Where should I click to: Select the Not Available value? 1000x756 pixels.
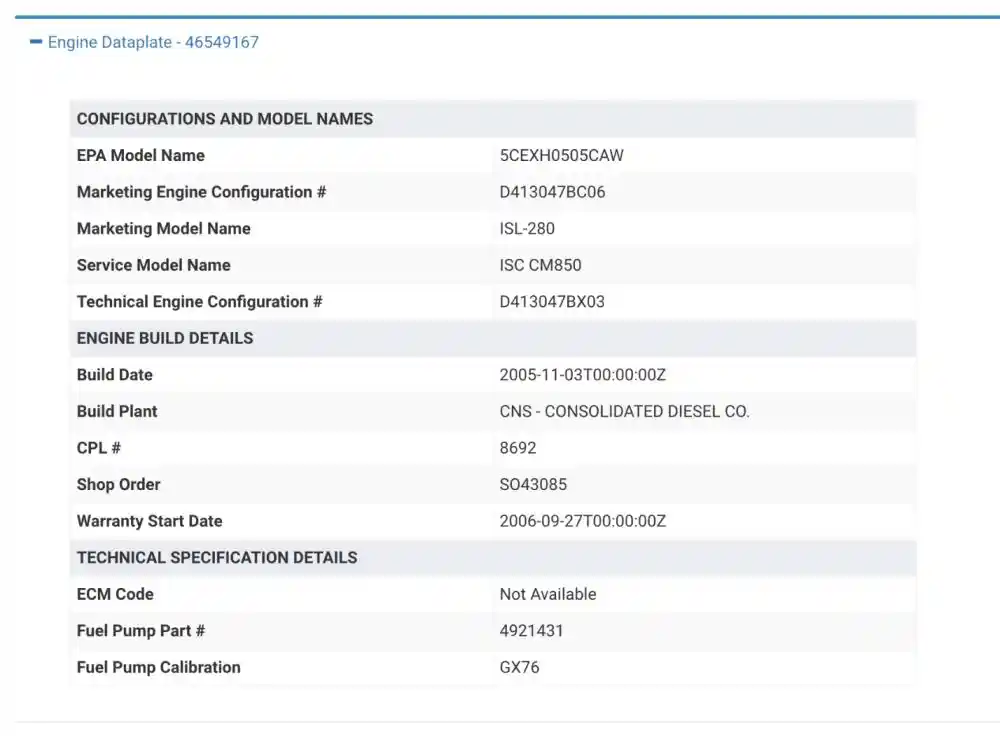coord(548,594)
